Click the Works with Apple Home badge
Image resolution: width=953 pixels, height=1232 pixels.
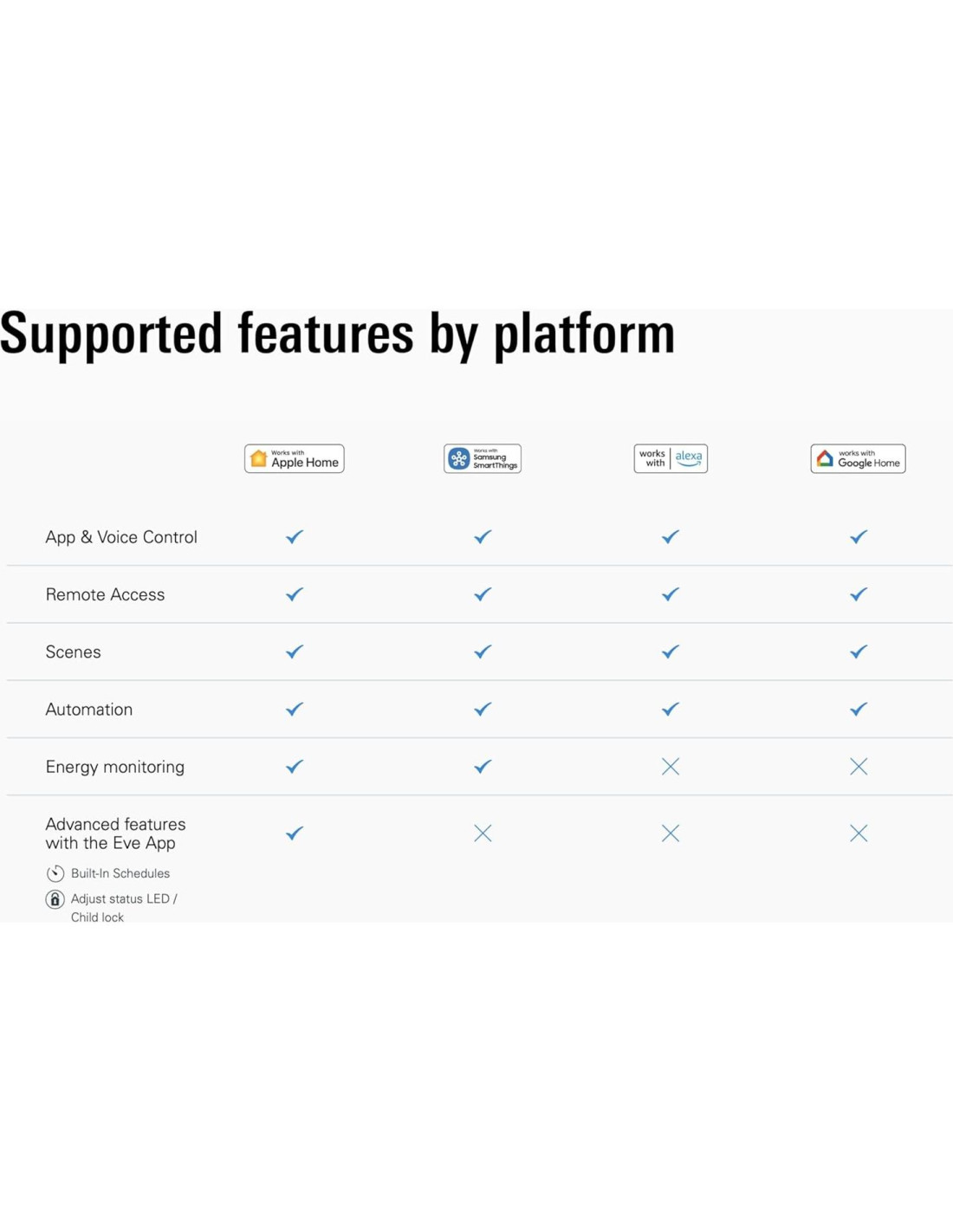294,458
